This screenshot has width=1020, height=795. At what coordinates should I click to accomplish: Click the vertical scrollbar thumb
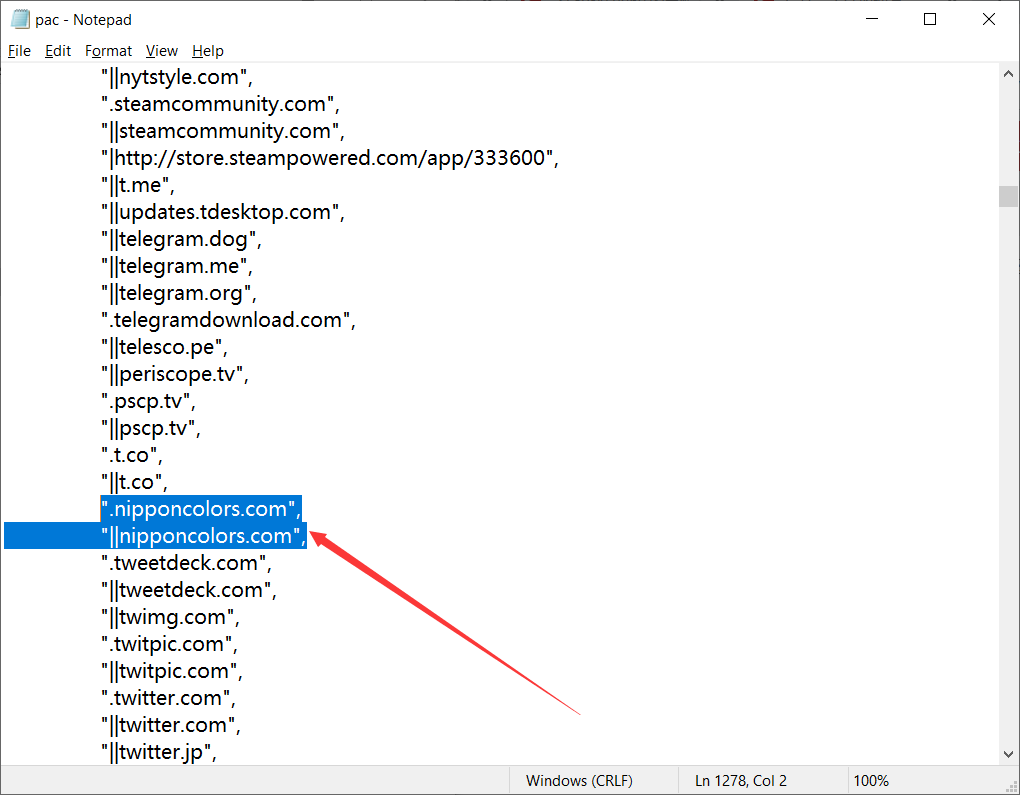[1008, 196]
